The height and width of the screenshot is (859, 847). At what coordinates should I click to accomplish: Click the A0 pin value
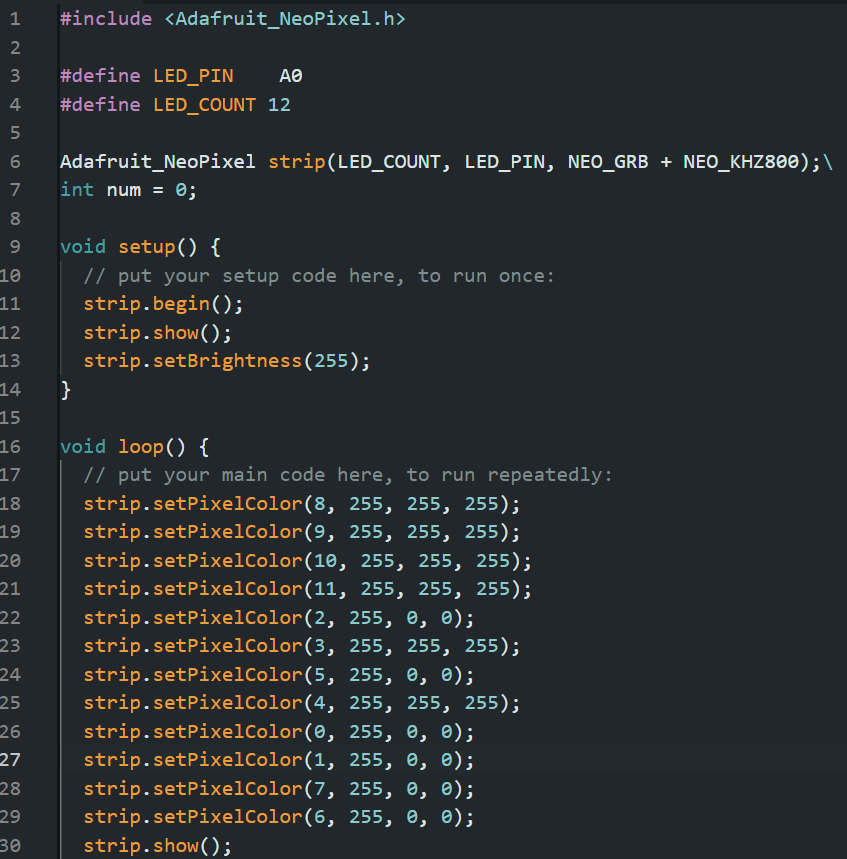pos(291,76)
